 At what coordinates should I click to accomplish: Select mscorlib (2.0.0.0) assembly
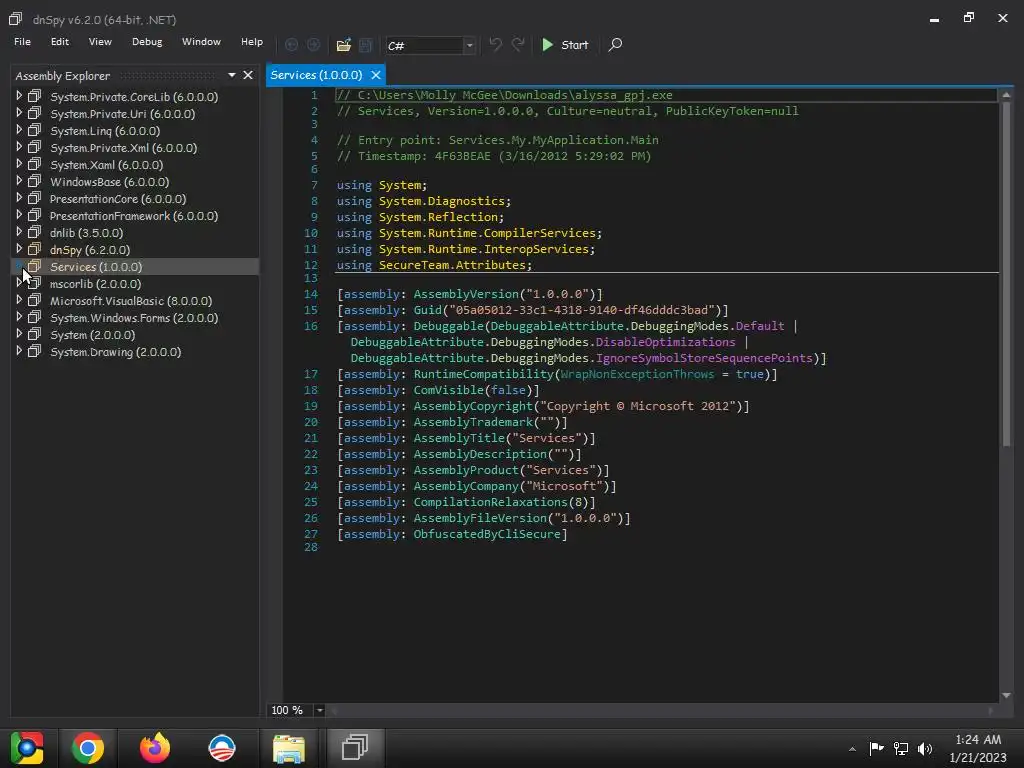pos(95,283)
